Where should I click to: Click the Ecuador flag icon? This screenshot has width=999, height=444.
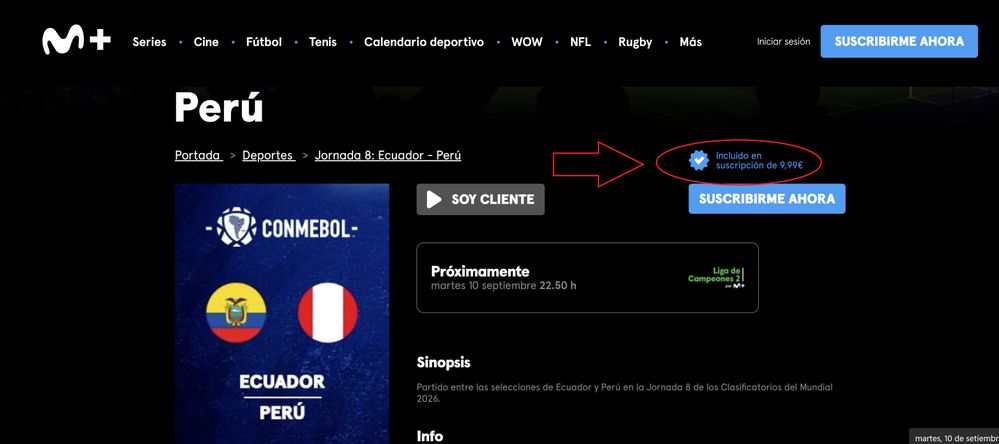[236, 313]
